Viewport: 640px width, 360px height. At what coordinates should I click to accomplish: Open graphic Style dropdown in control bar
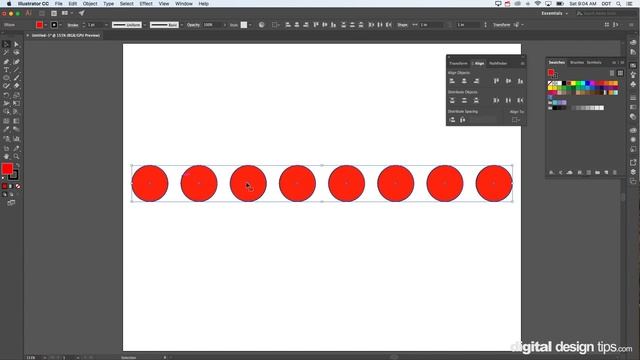(x=250, y=25)
